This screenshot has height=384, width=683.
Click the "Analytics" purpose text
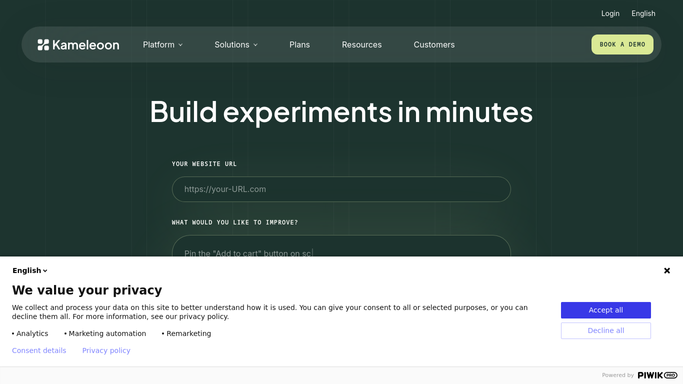(x=32, y=333)
